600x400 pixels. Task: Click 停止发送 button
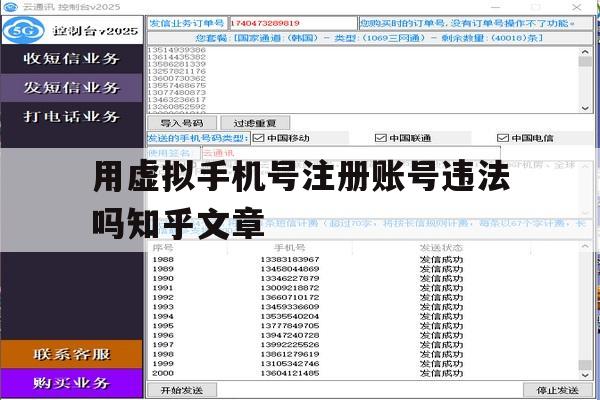tap(558, 390)
